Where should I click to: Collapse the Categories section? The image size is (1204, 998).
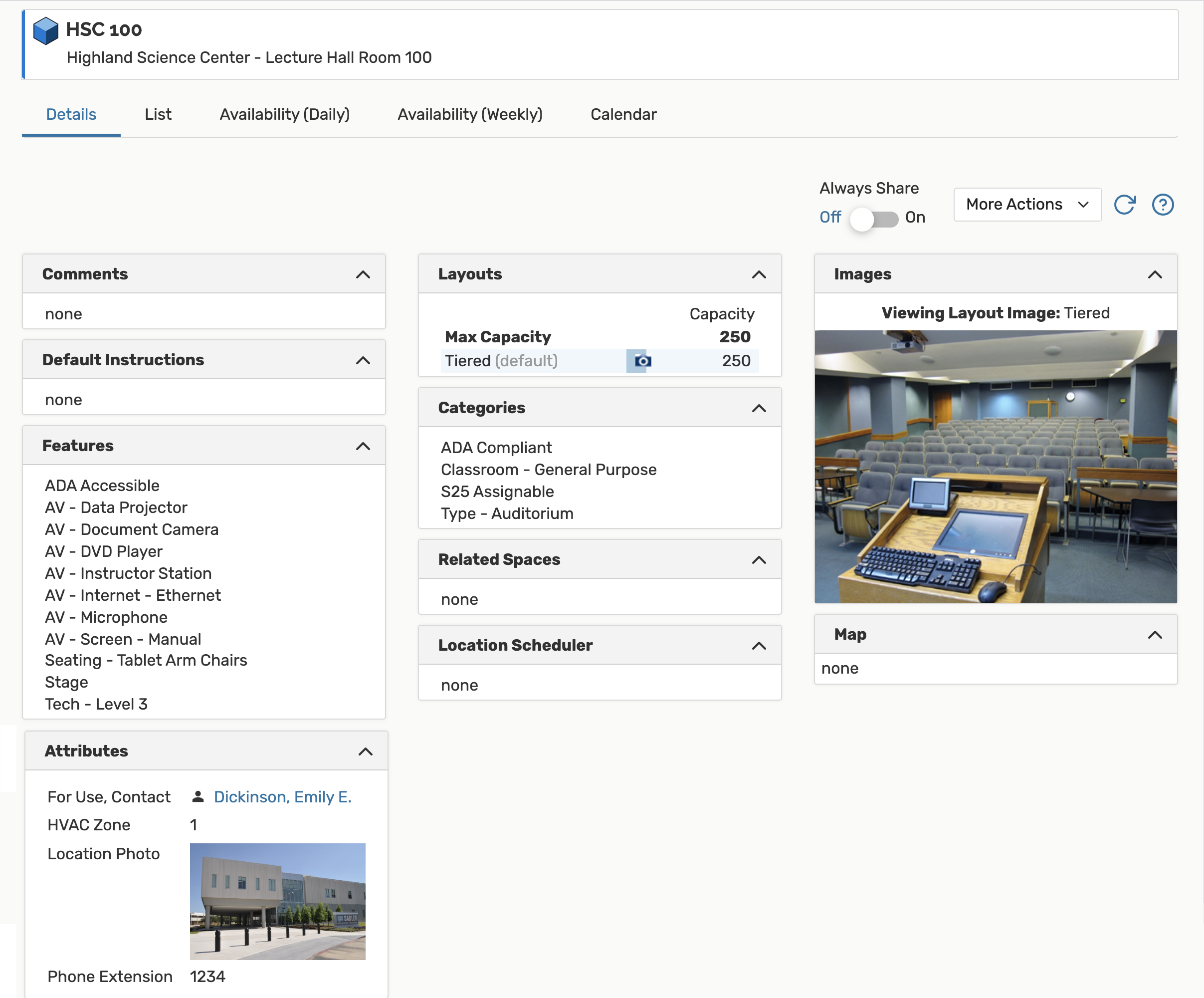pyautogui.click(x=759, y=408)
